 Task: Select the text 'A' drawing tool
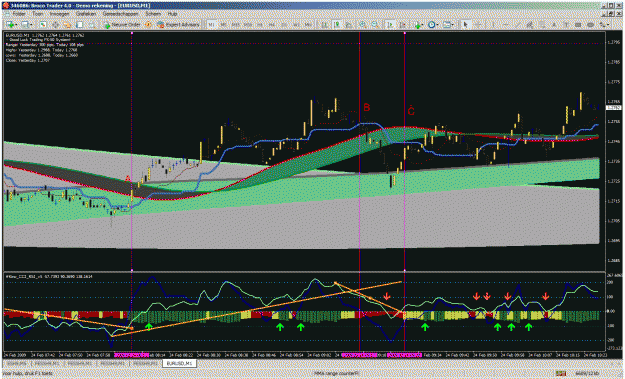554,25
